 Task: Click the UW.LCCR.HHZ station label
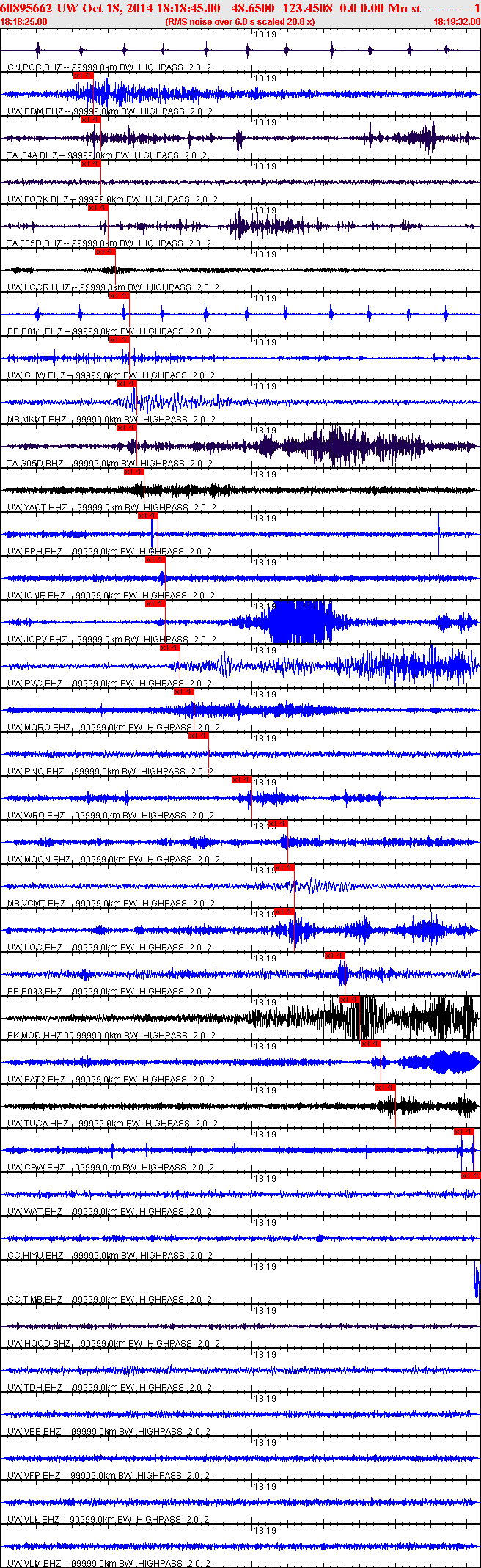[37, 287]
